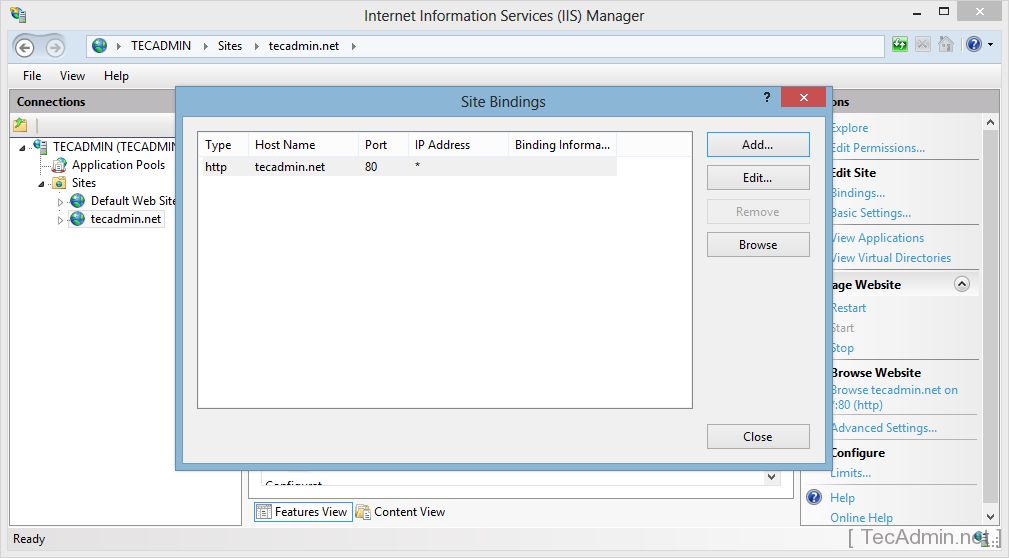
Task: Click Browse tecadmin.net on *:80 link
Action: pyautogui.click(x=894, y=397)
